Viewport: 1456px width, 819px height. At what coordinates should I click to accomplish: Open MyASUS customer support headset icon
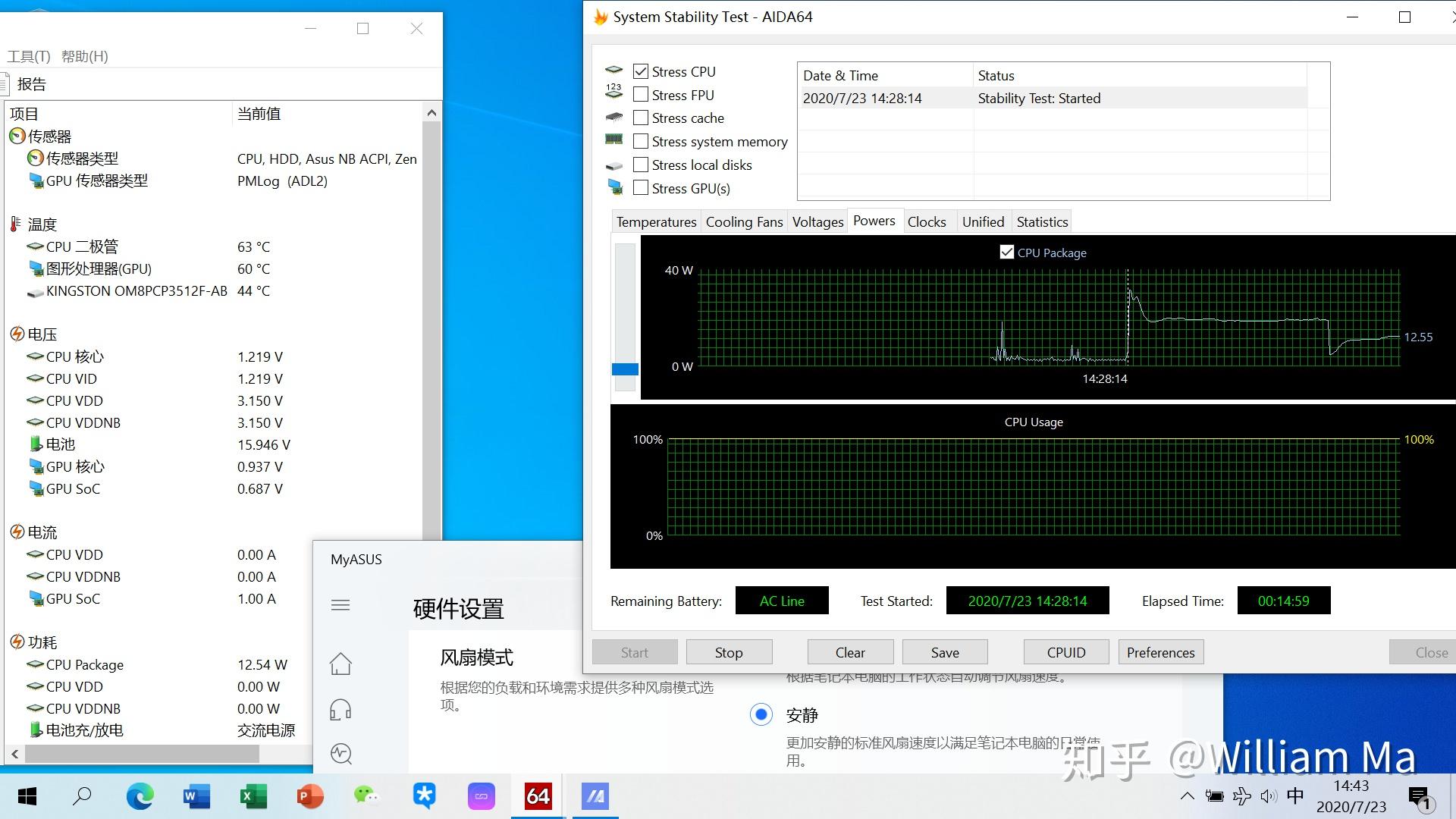(340, 710)
